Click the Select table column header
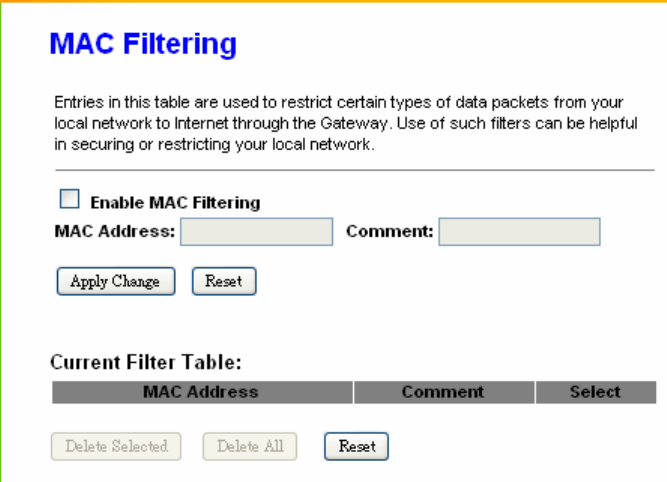The image size is (667, 482). [596, 392]
